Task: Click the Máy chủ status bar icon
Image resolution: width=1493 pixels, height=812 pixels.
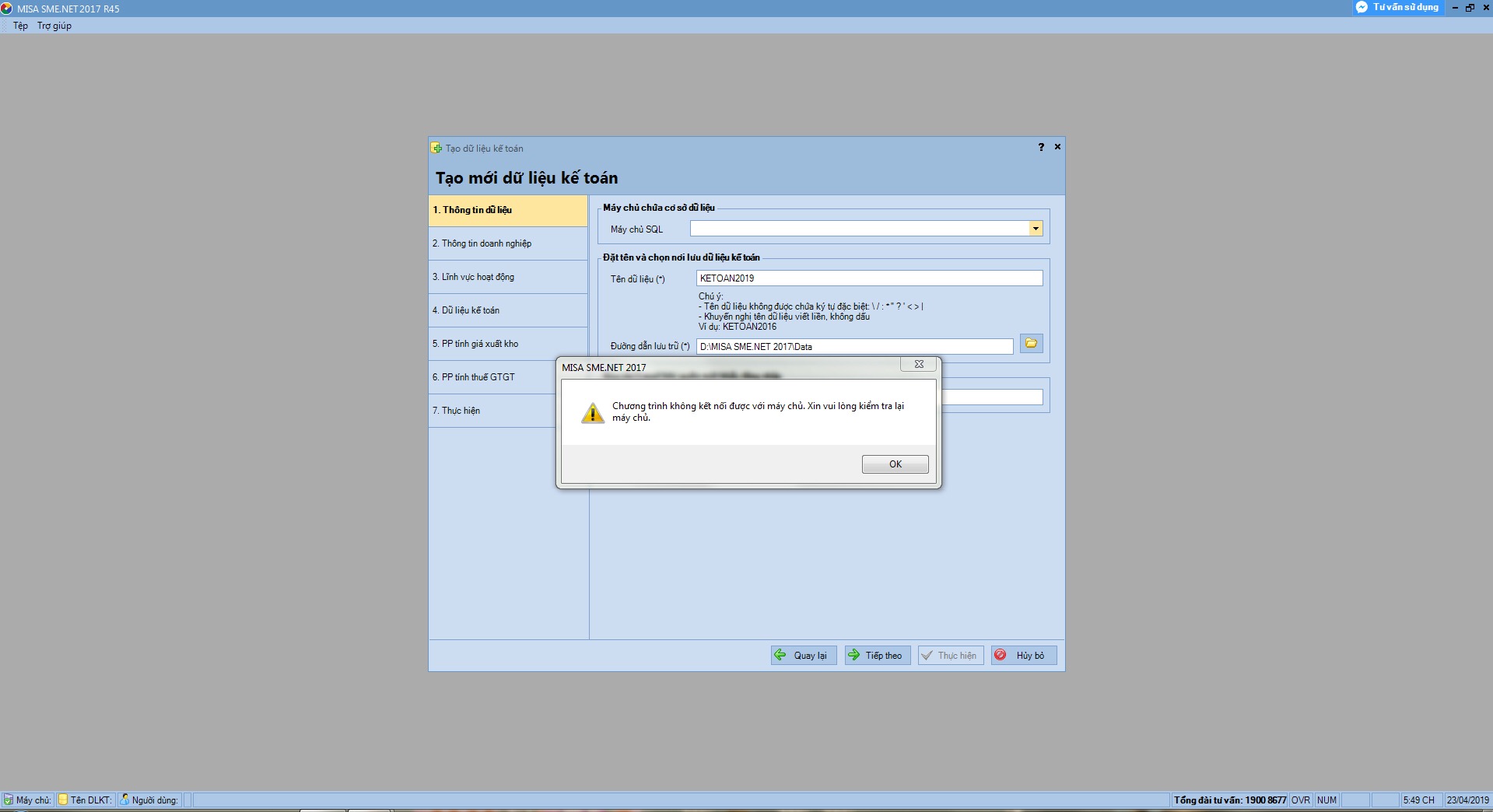Action: pyautogui.click(x=9, y=800)
